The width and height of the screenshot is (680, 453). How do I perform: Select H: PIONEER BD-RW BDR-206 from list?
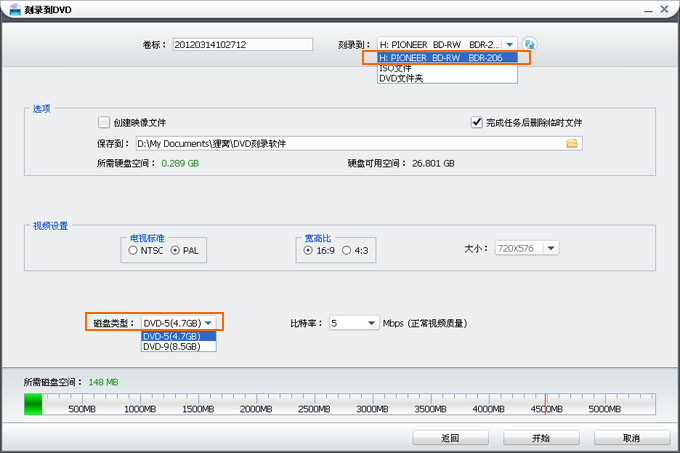click(446, 58)
